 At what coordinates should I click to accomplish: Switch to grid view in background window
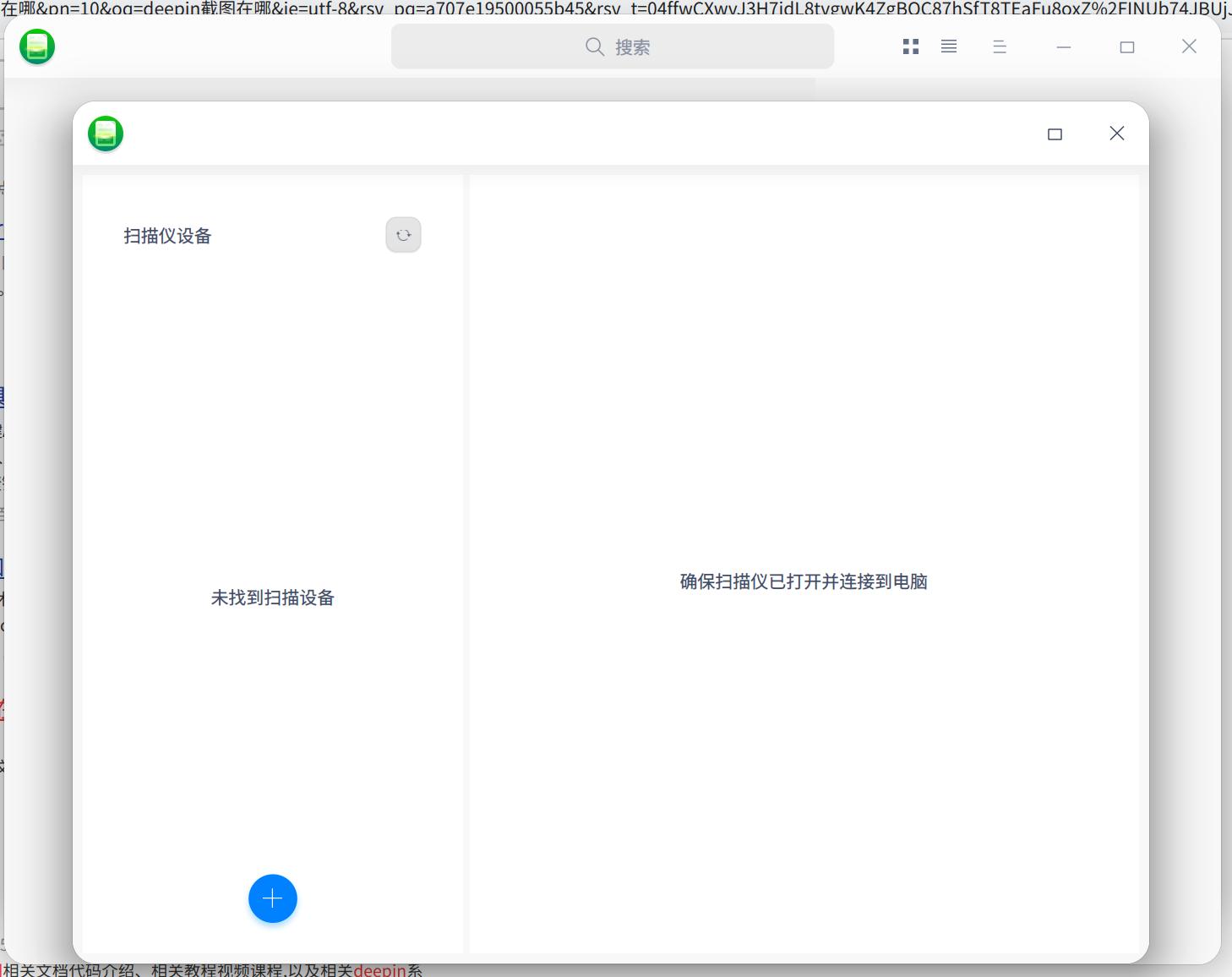(x=910, y=46)
